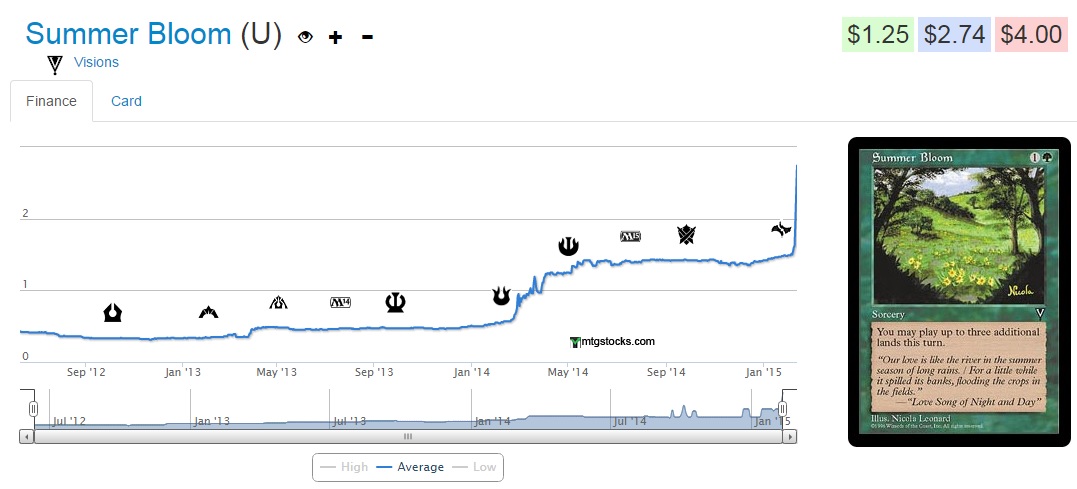Image resolution: width=1077 pixels, height=489 pixels.
Task: Click the eye watch icon beside the card title
Action: tap(306, 37)
